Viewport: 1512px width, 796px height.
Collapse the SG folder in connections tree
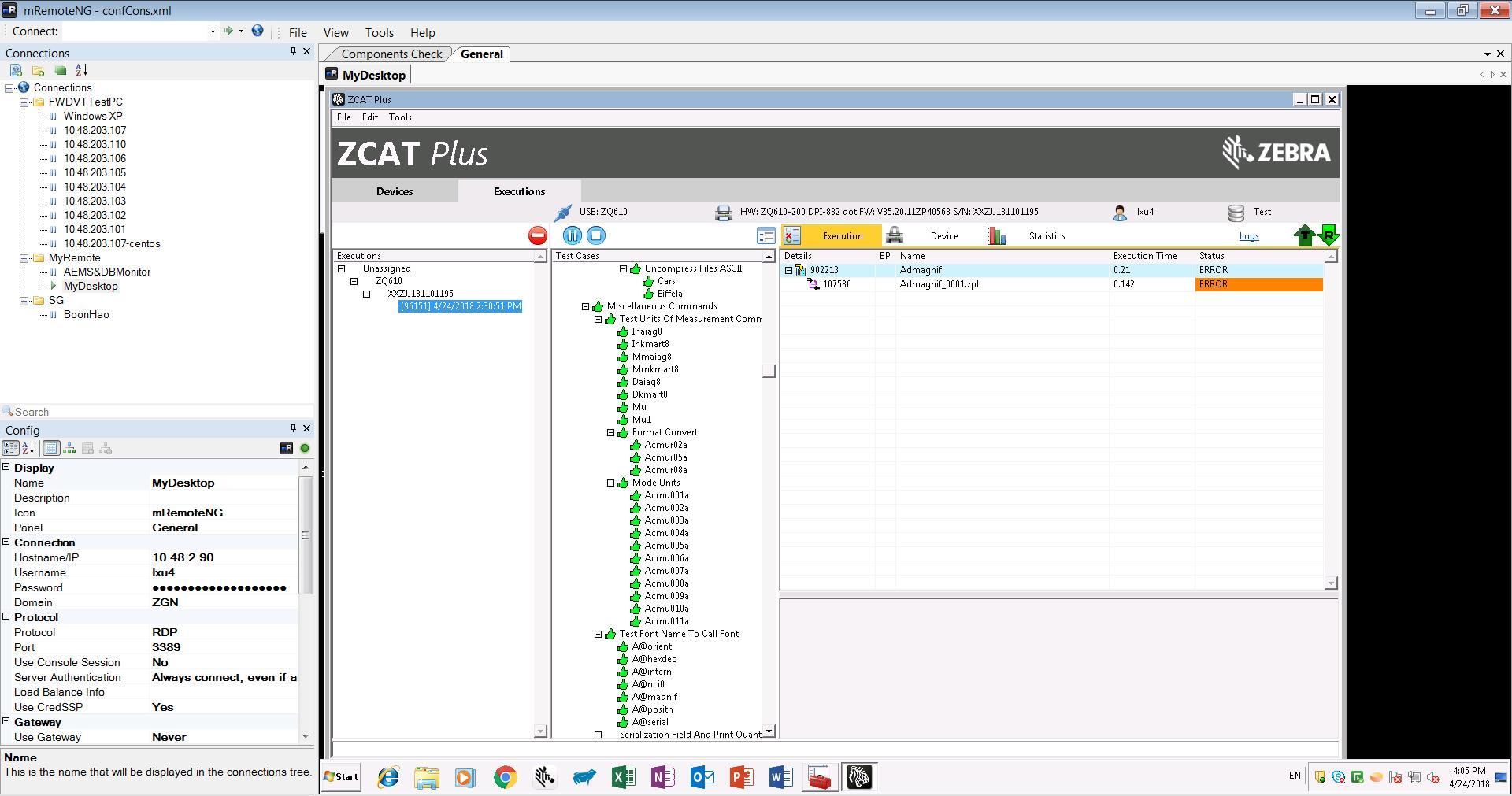[24, 301]
